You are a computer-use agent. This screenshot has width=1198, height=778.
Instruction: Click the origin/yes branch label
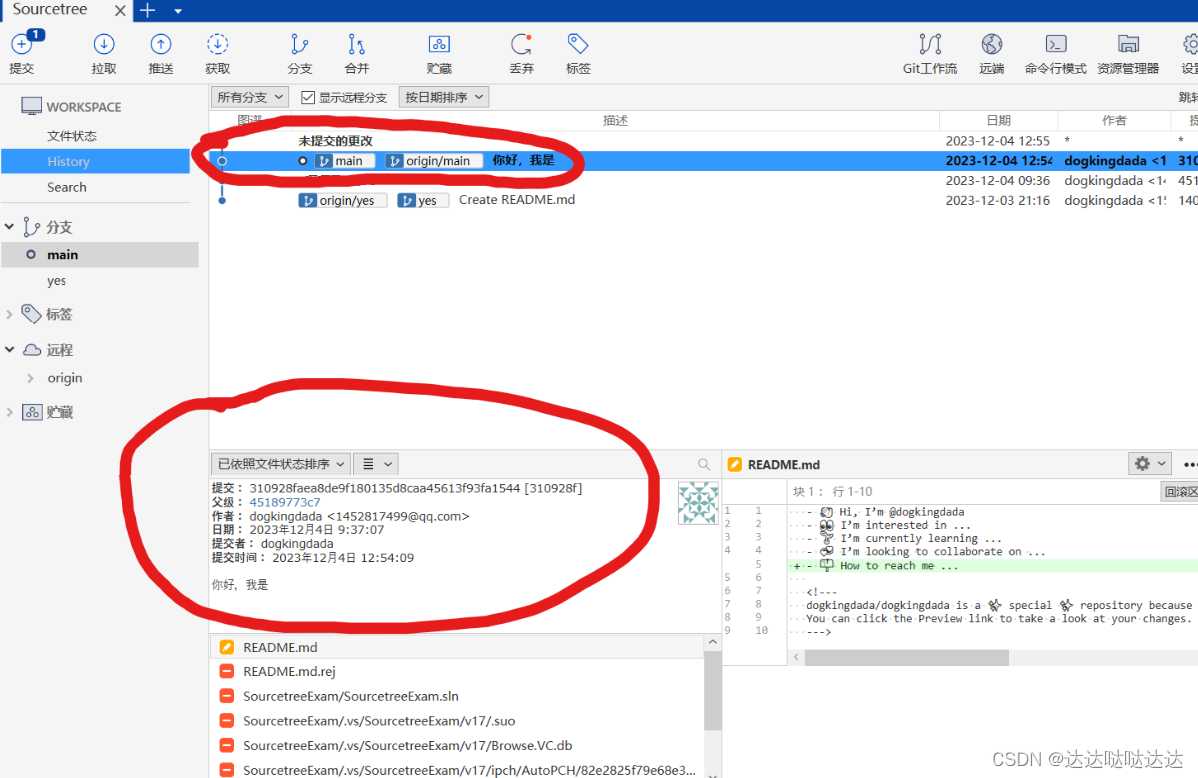click(x=342, y=200)
